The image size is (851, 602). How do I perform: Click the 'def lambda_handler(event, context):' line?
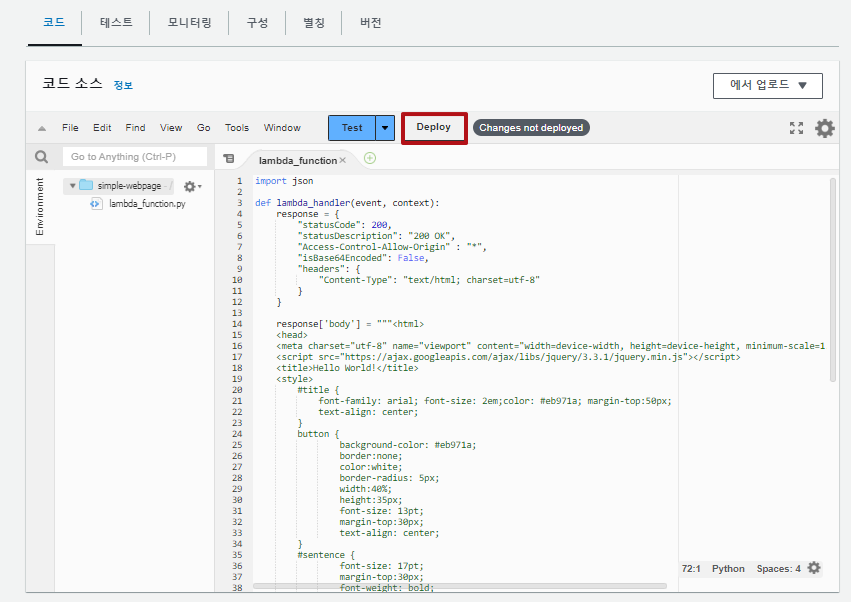pyautogui.click(x=347, y=202)
